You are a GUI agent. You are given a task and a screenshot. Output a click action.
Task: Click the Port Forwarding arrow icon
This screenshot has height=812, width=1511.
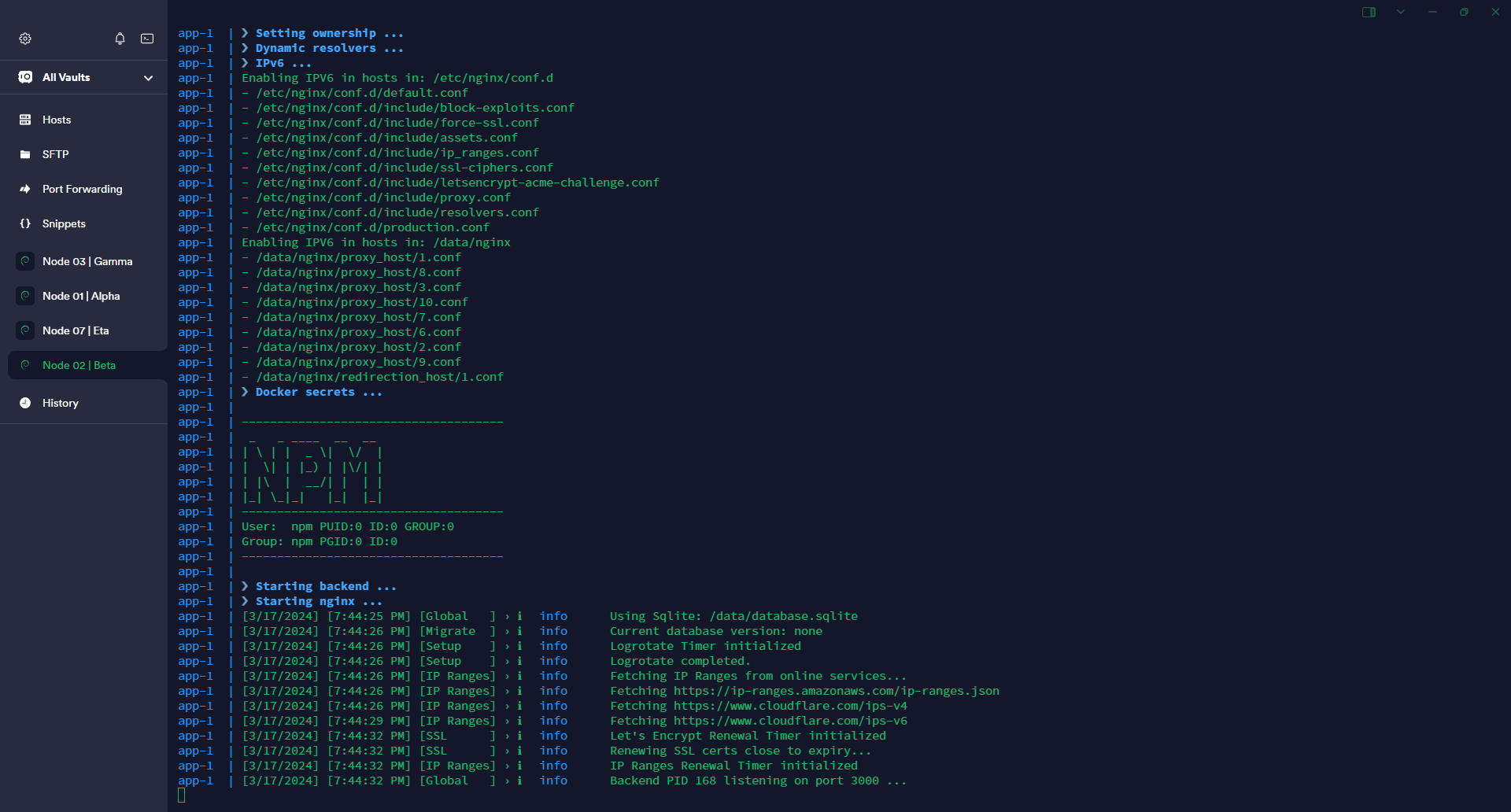point(25,189)
